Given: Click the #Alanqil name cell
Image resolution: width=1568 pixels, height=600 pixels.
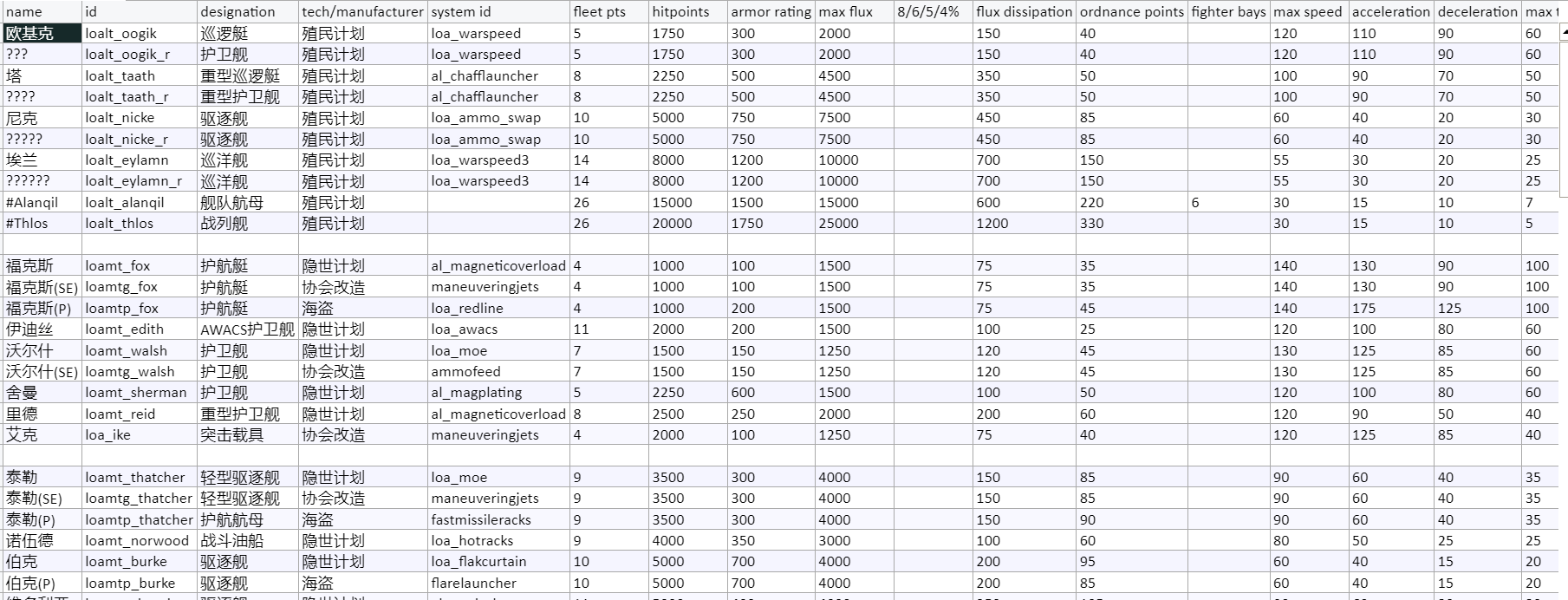Looking at the screenshot, I should (42, 202).
